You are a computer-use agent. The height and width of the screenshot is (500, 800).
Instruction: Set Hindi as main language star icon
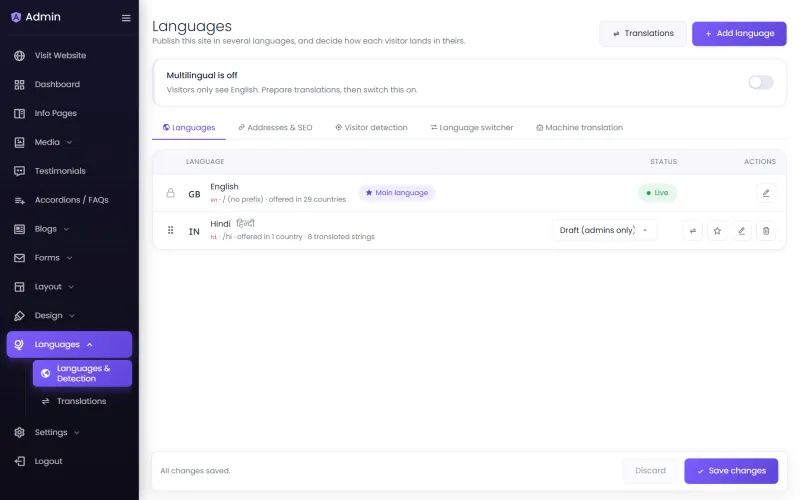tap(717, 231)
